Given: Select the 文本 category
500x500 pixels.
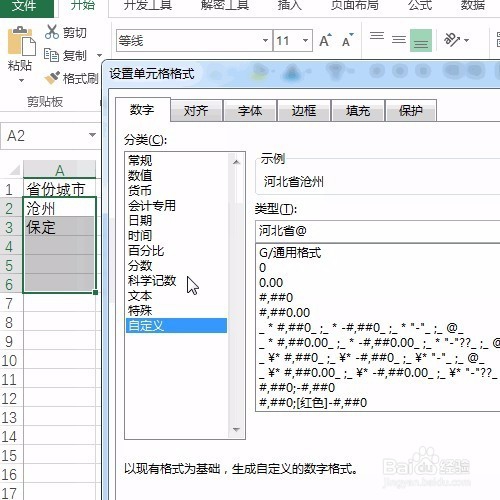Looking at the screenshot, I should pos(177,295).
